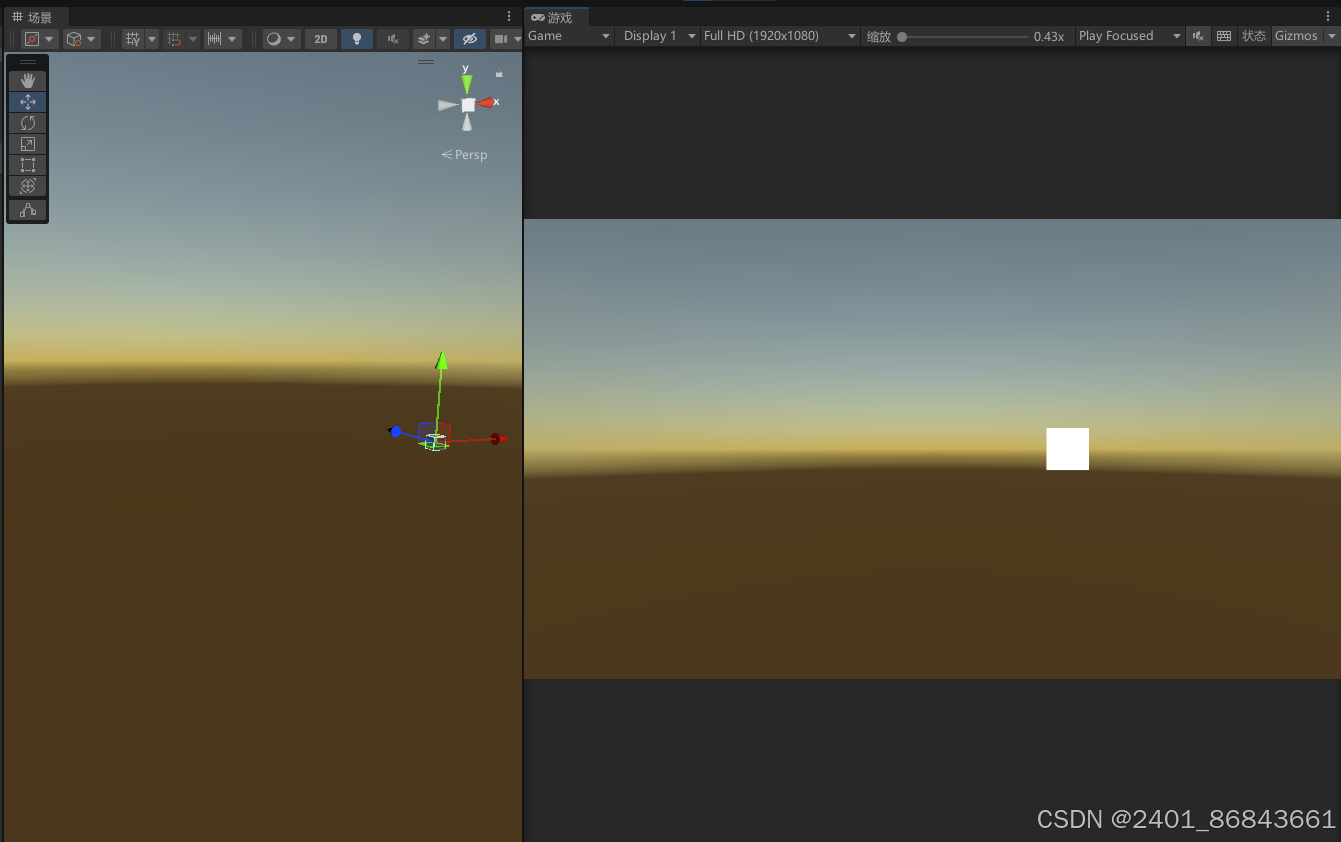Viewport: 1341px width, 842px height.
Task: Mute audio in the Game view
Action: [x=1198, y=35]
